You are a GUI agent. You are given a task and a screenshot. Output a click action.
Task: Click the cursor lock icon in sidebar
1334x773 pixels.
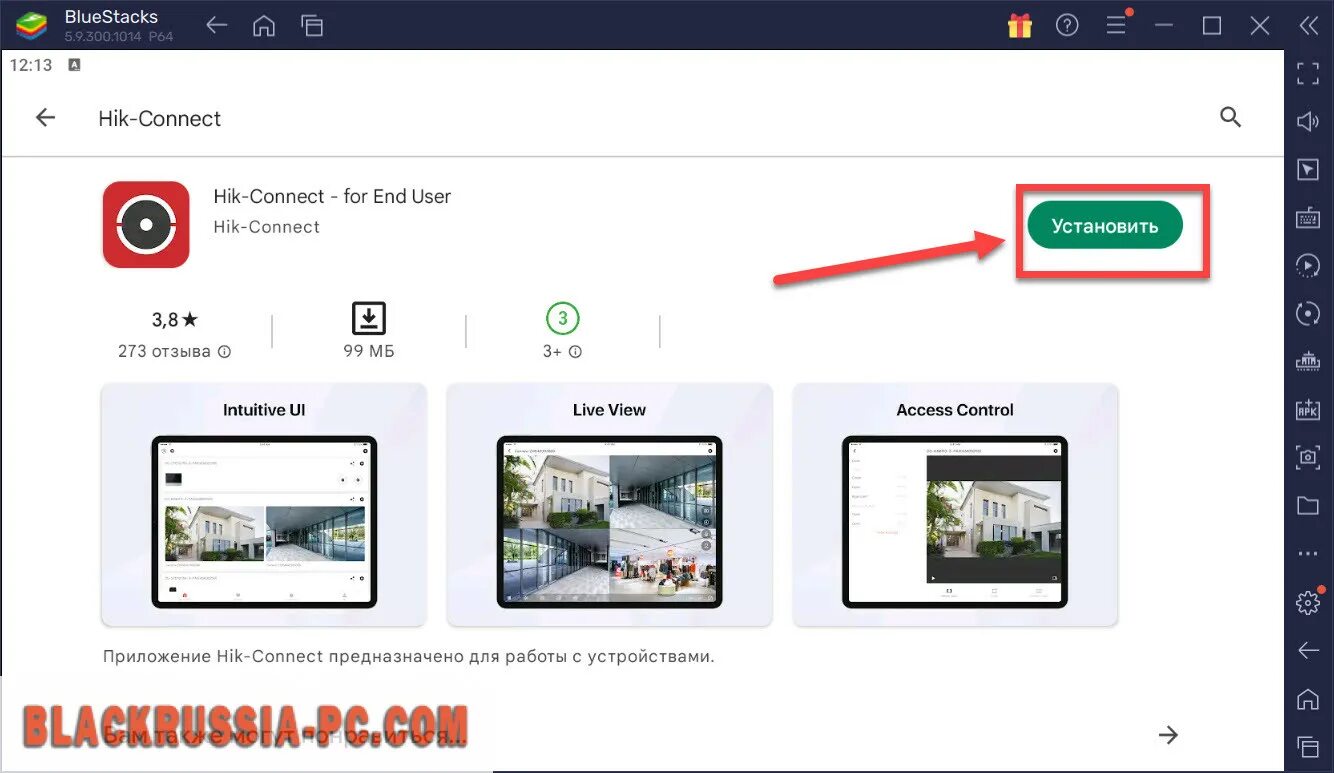[x=1308, y=169]
